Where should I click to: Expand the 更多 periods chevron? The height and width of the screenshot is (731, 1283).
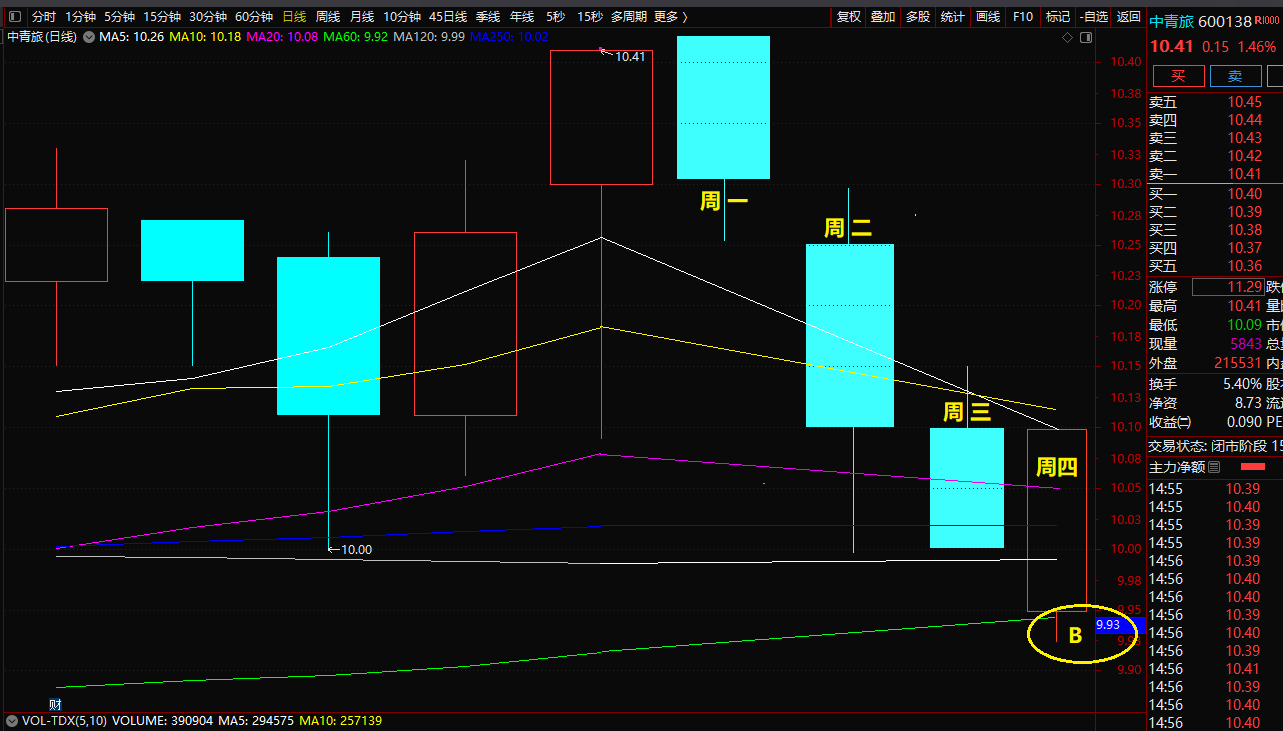pos(685,17)
